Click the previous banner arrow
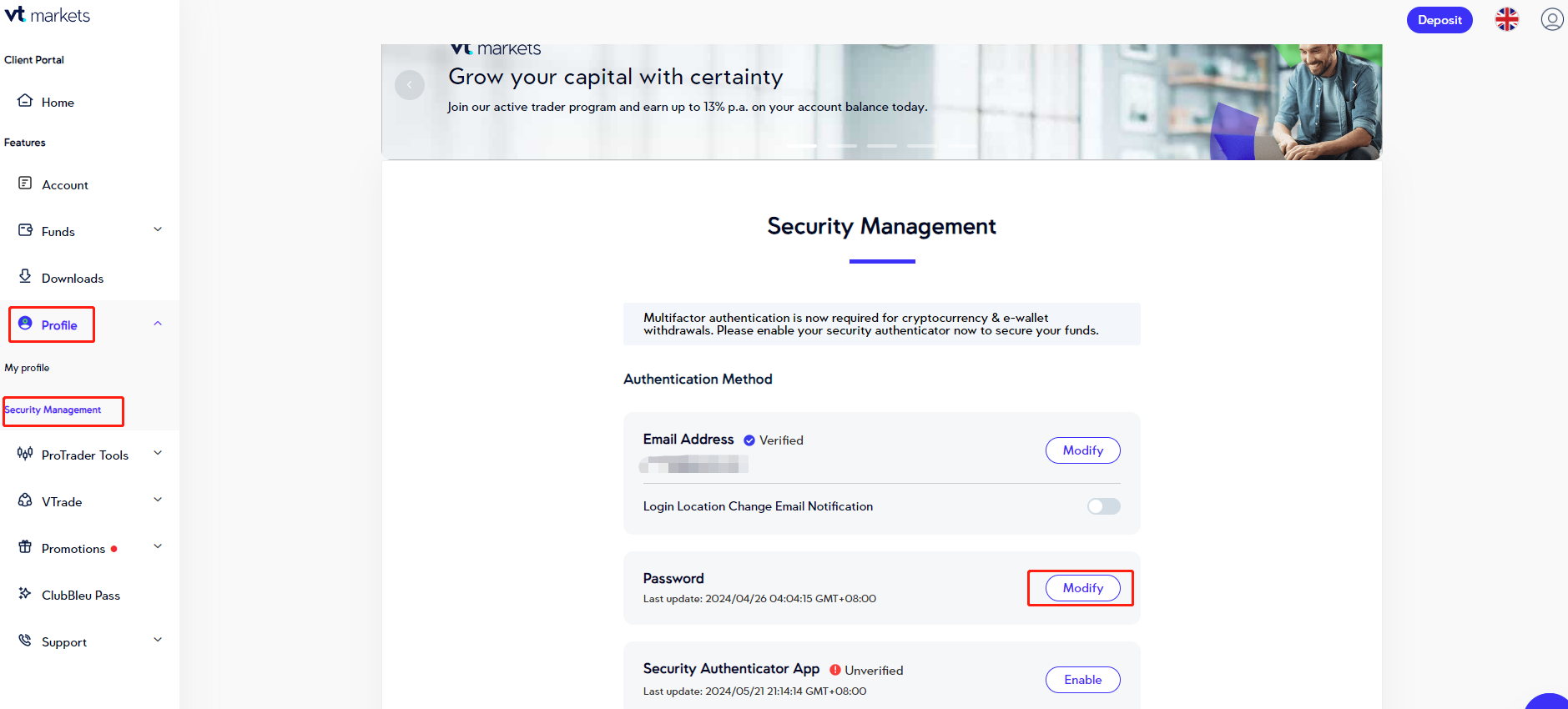 [410, 85]
